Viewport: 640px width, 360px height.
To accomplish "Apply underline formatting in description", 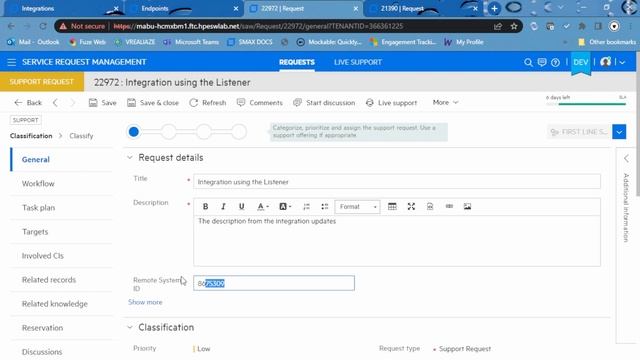I will (x=241, y=207).
